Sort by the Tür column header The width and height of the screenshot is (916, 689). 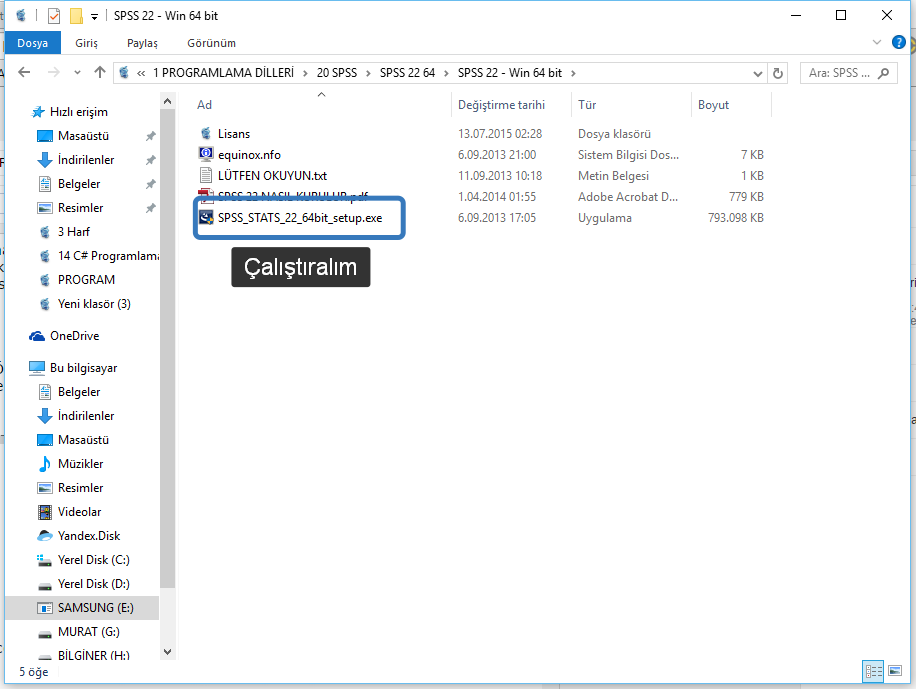click(x=587, y=105)
